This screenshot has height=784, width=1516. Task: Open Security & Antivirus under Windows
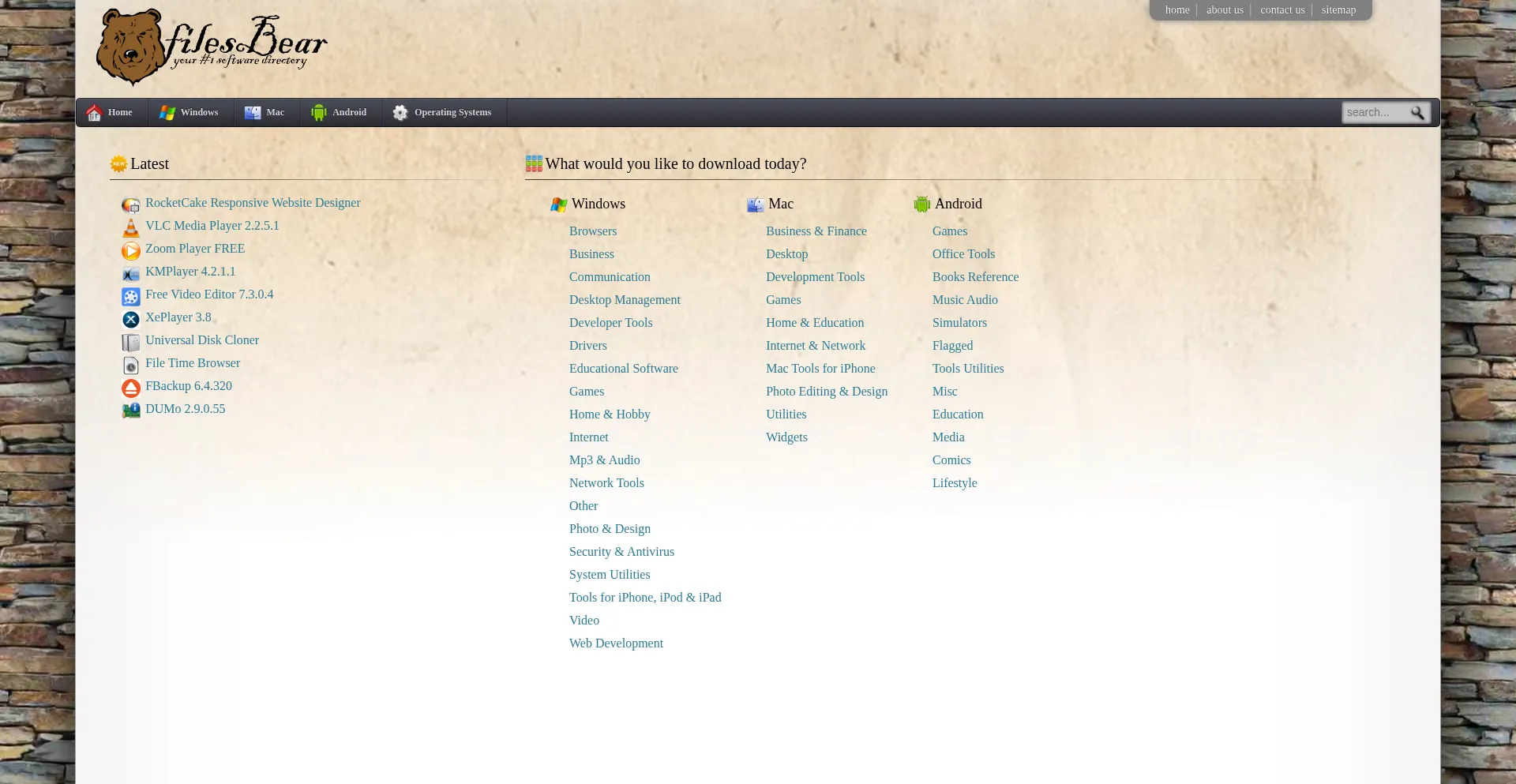[621, 551]
